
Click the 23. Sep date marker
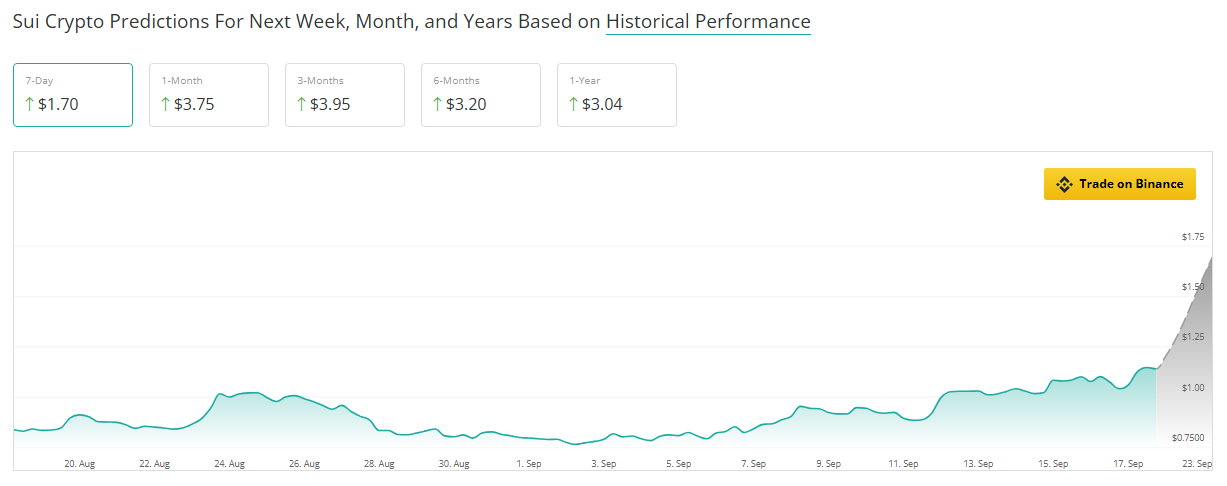pos(1197,464)
